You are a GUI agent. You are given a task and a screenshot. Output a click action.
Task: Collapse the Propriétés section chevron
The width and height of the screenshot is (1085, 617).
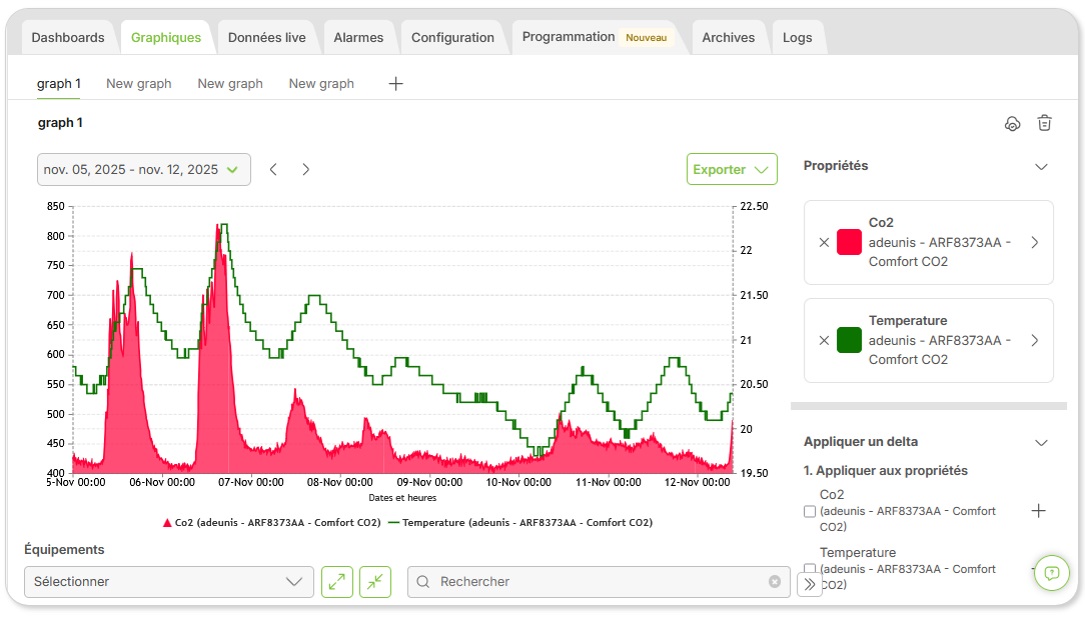[x=1041, y=167]
